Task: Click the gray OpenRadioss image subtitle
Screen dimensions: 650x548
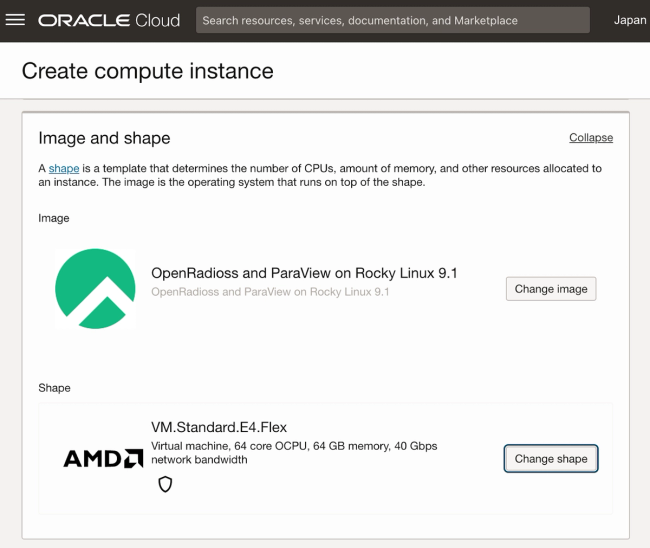Action: [x=270, y=292]
